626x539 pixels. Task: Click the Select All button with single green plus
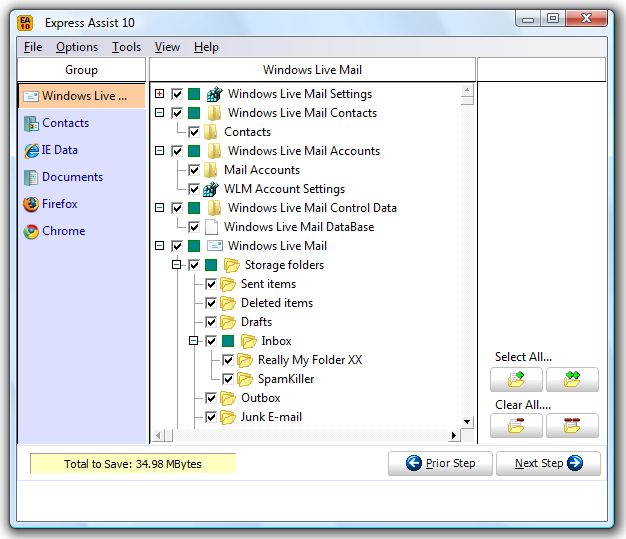[x=516, y=380]
